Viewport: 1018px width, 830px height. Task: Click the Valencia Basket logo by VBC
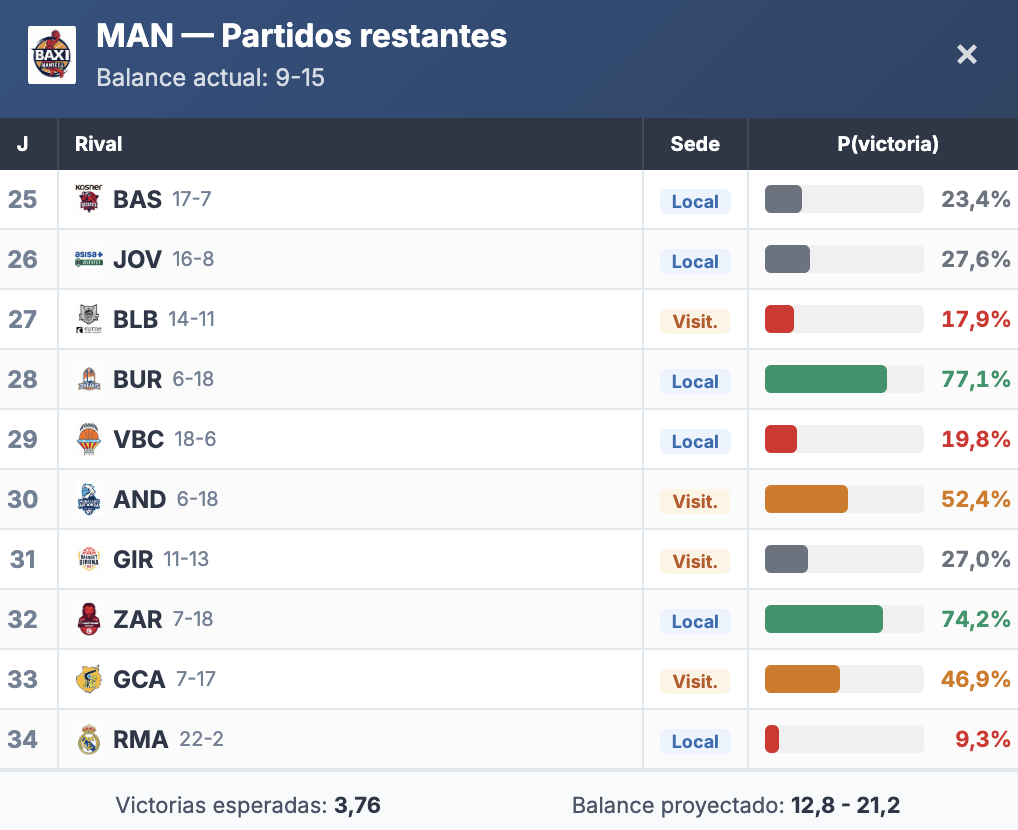(x=89, y=439)
